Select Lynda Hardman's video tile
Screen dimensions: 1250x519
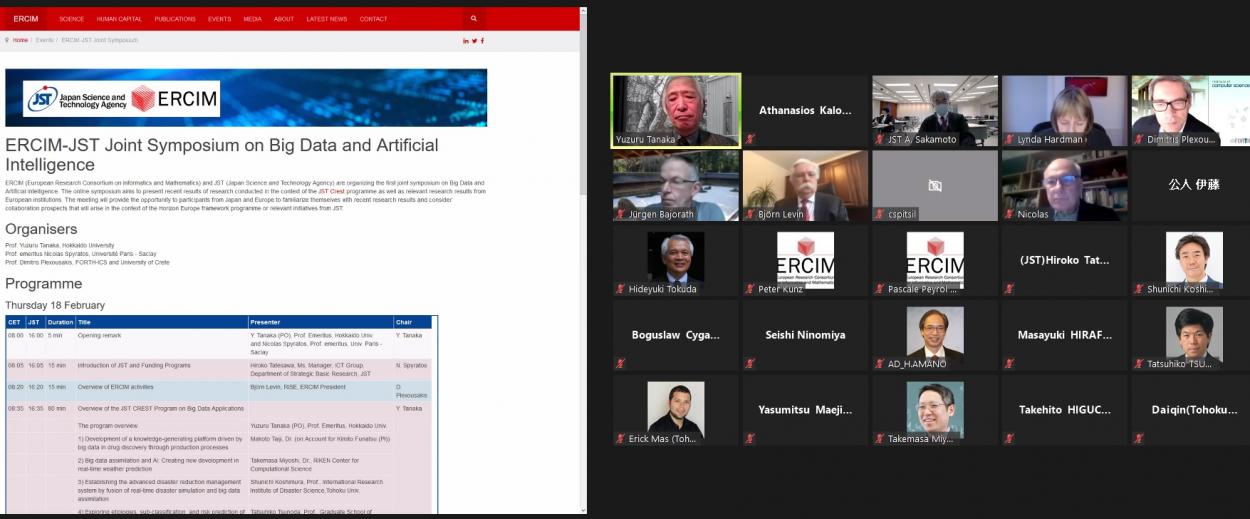[1065, 110]
